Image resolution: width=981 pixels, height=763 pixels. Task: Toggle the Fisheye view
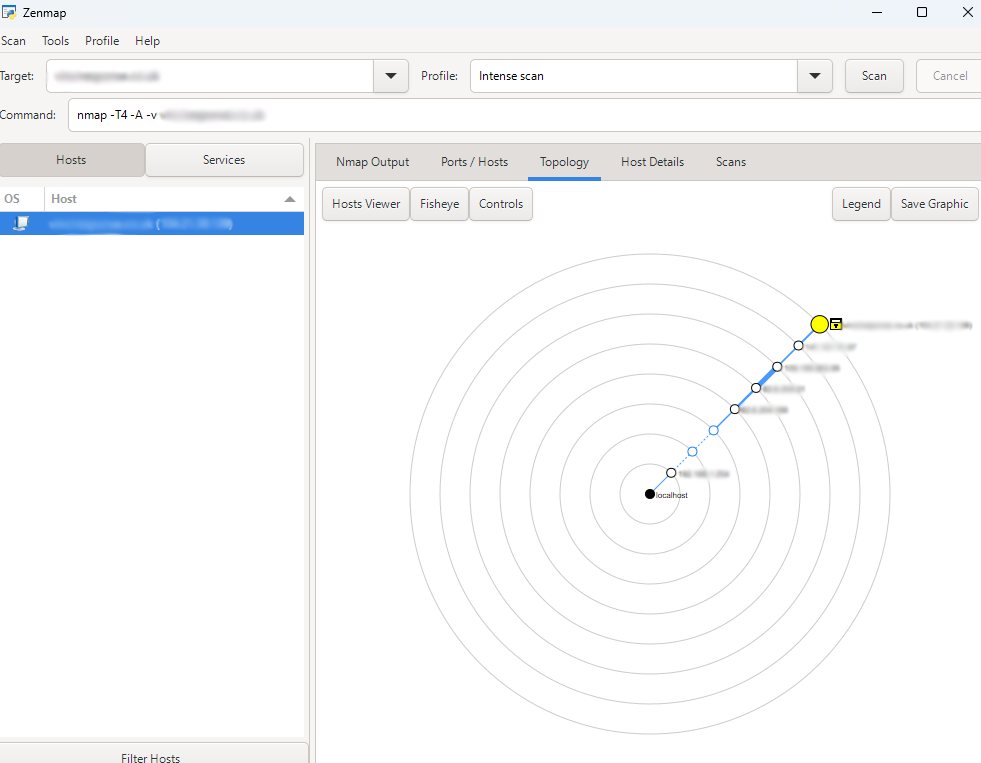[x=439, y=204]
